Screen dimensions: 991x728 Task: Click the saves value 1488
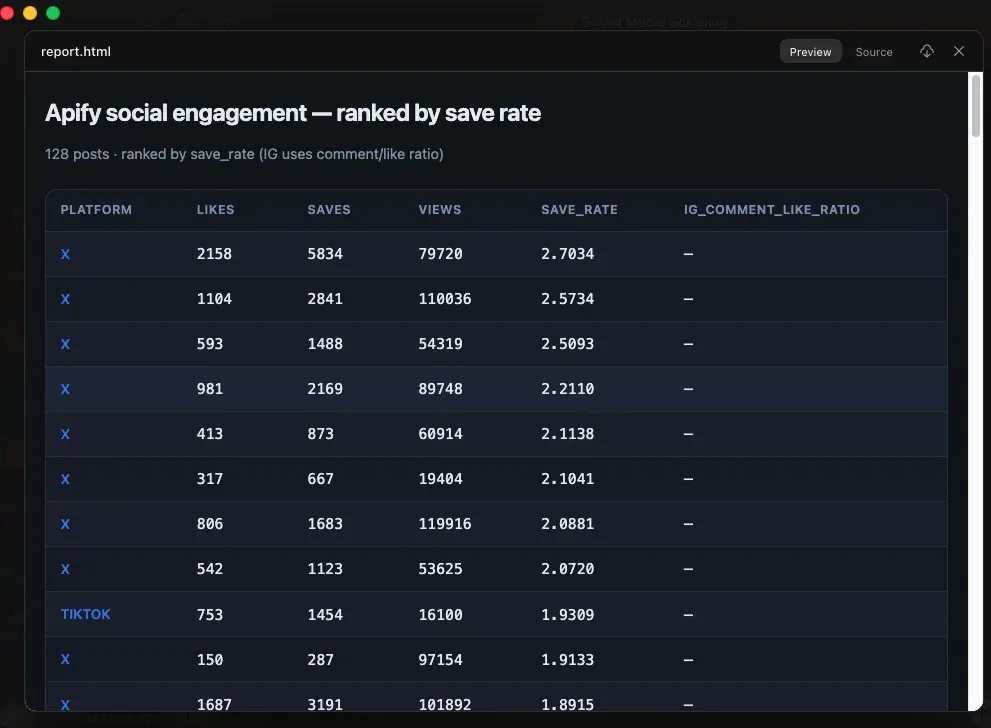tap(325, 344)
